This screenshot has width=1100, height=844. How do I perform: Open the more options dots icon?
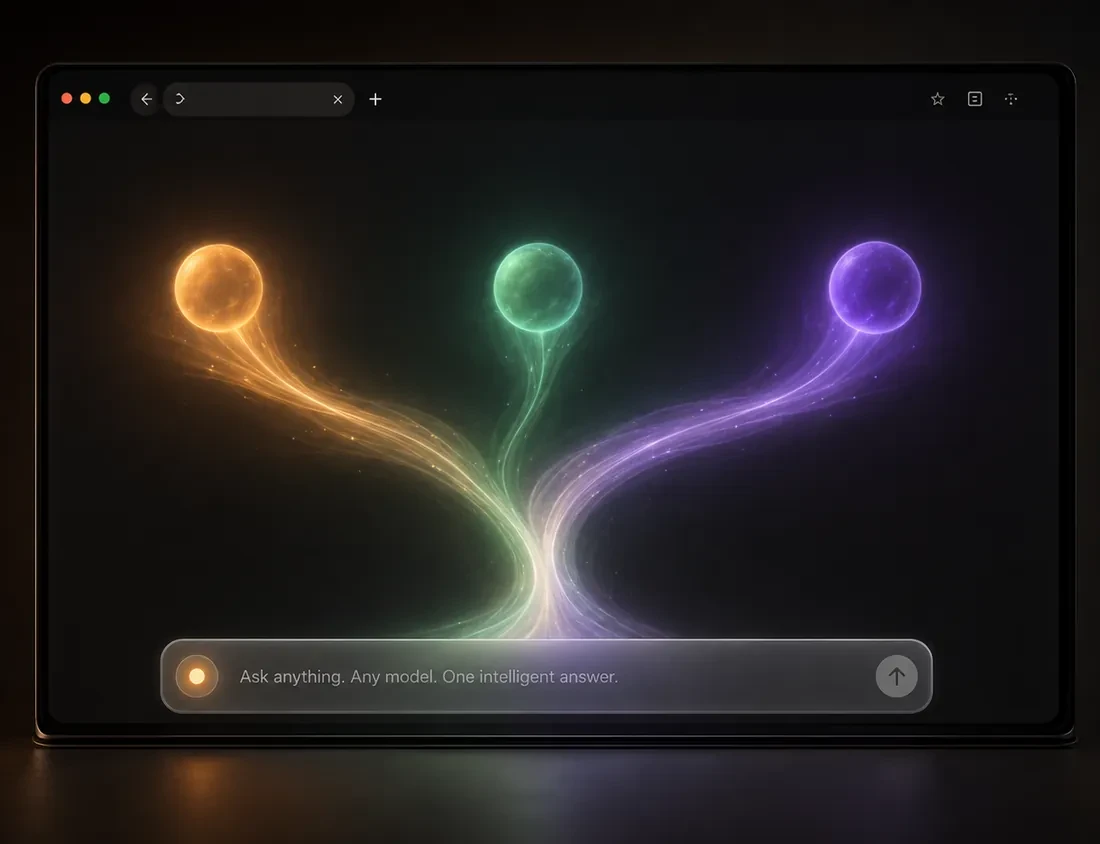[x=1011, y=99]
